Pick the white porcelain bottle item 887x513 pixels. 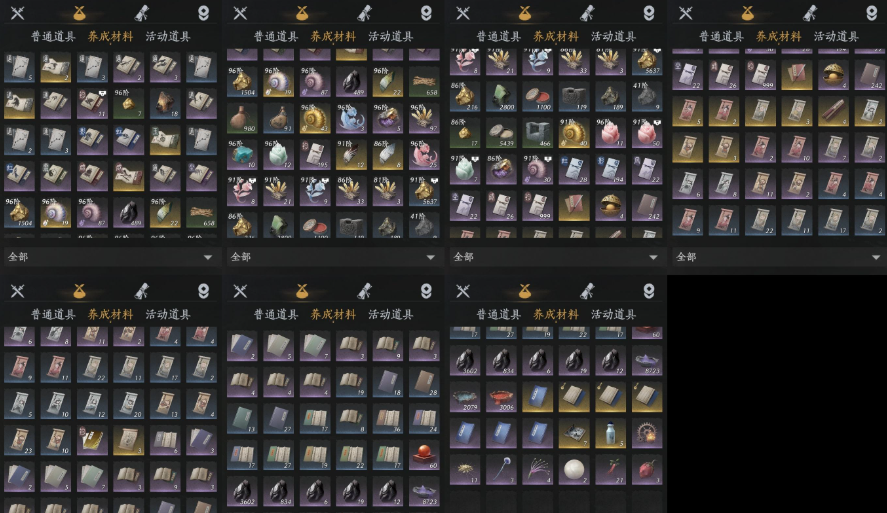point(610,433)
